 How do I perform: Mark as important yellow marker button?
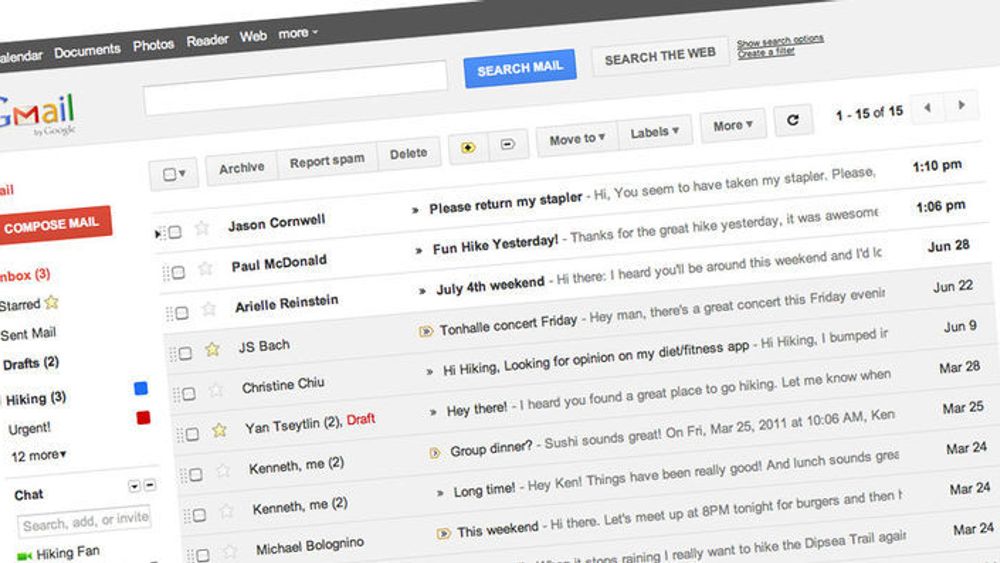coord(468,148)
